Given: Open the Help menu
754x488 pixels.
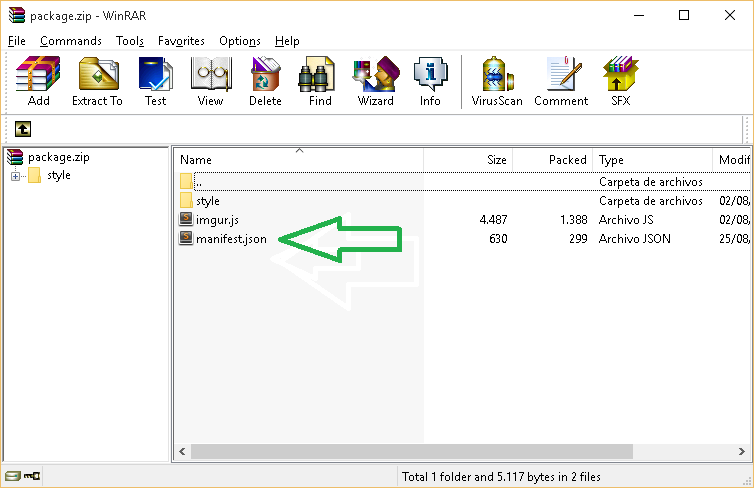Looking at the screenshot, I should [287, 41].
